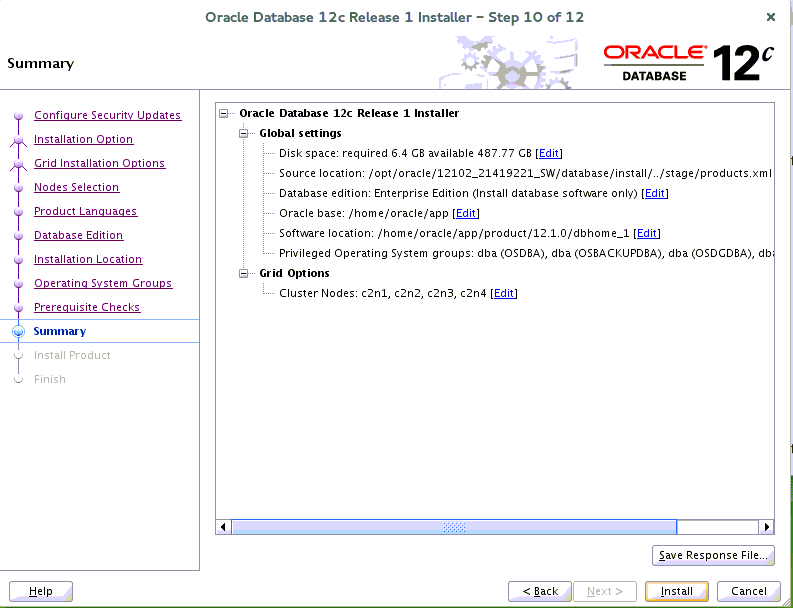The width and height of the screenshot is (793, 608).
Task: Open the Help dialog
Action: click(x=41, y=591)
